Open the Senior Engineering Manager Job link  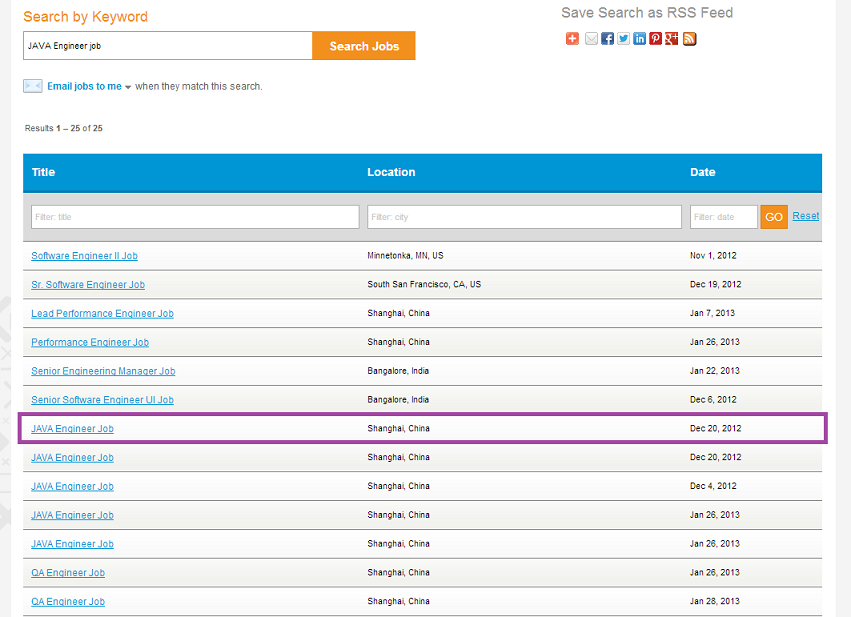(103, 371)
